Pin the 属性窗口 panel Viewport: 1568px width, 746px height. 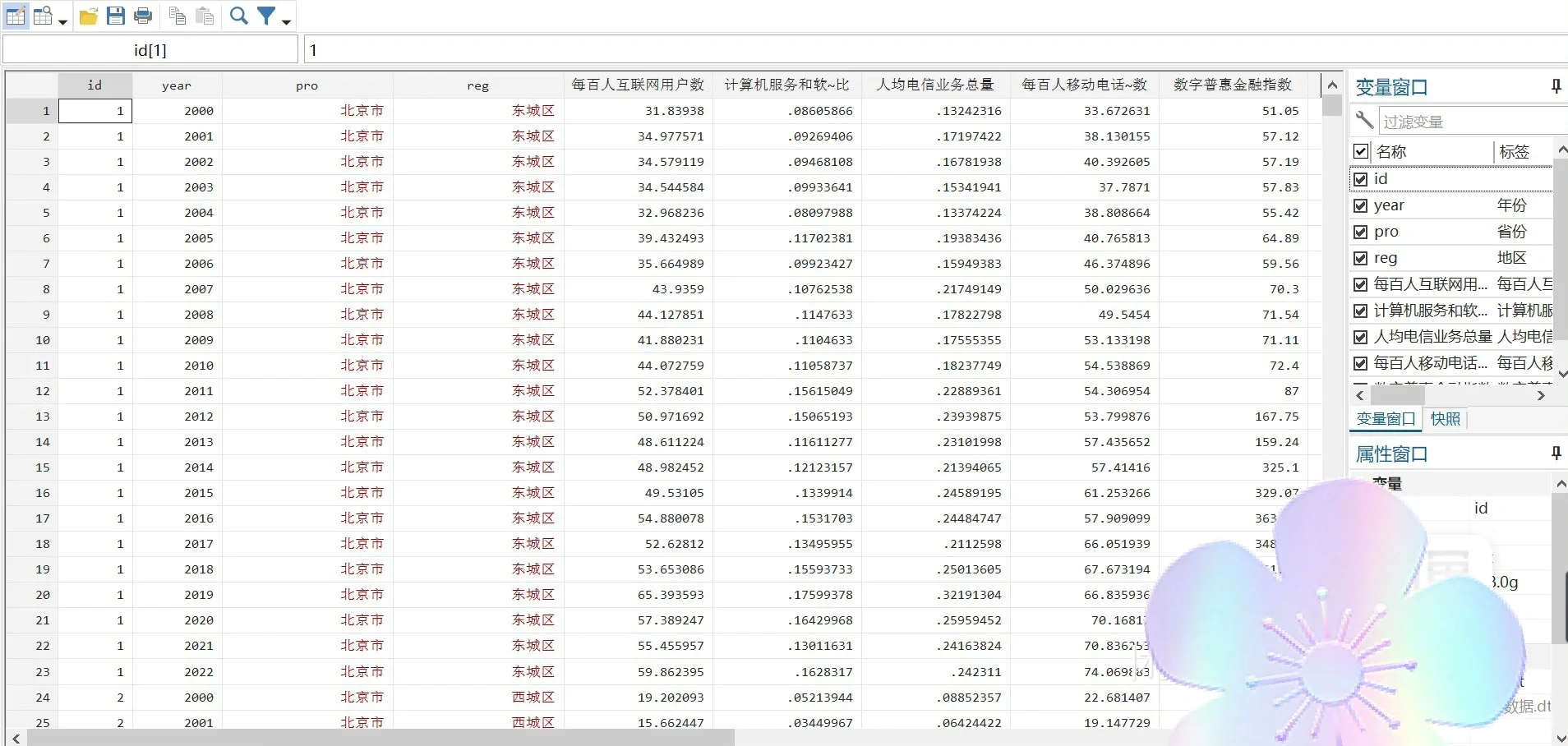[1556, 453]
